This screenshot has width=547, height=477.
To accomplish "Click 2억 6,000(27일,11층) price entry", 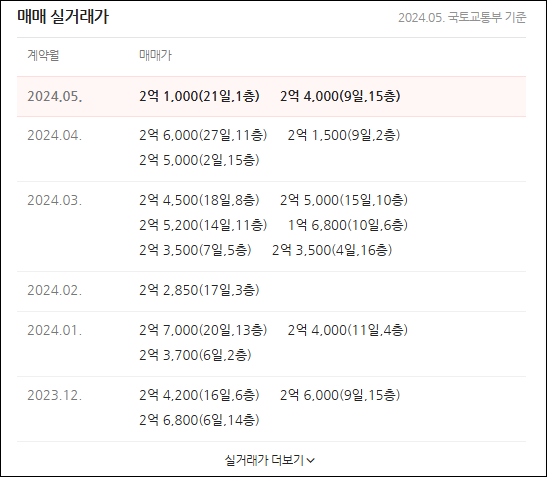I will (203, 135).
